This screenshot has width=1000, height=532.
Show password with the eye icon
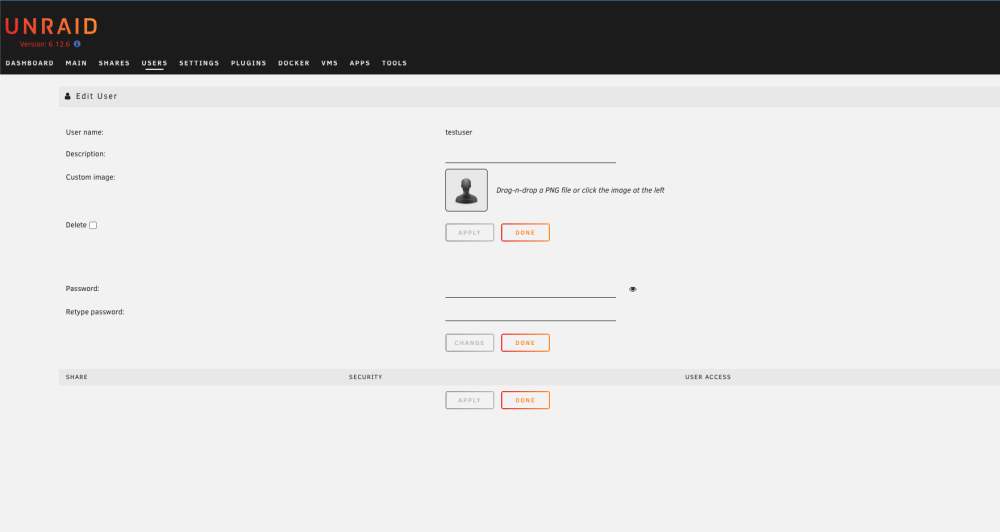pos(633,289)
